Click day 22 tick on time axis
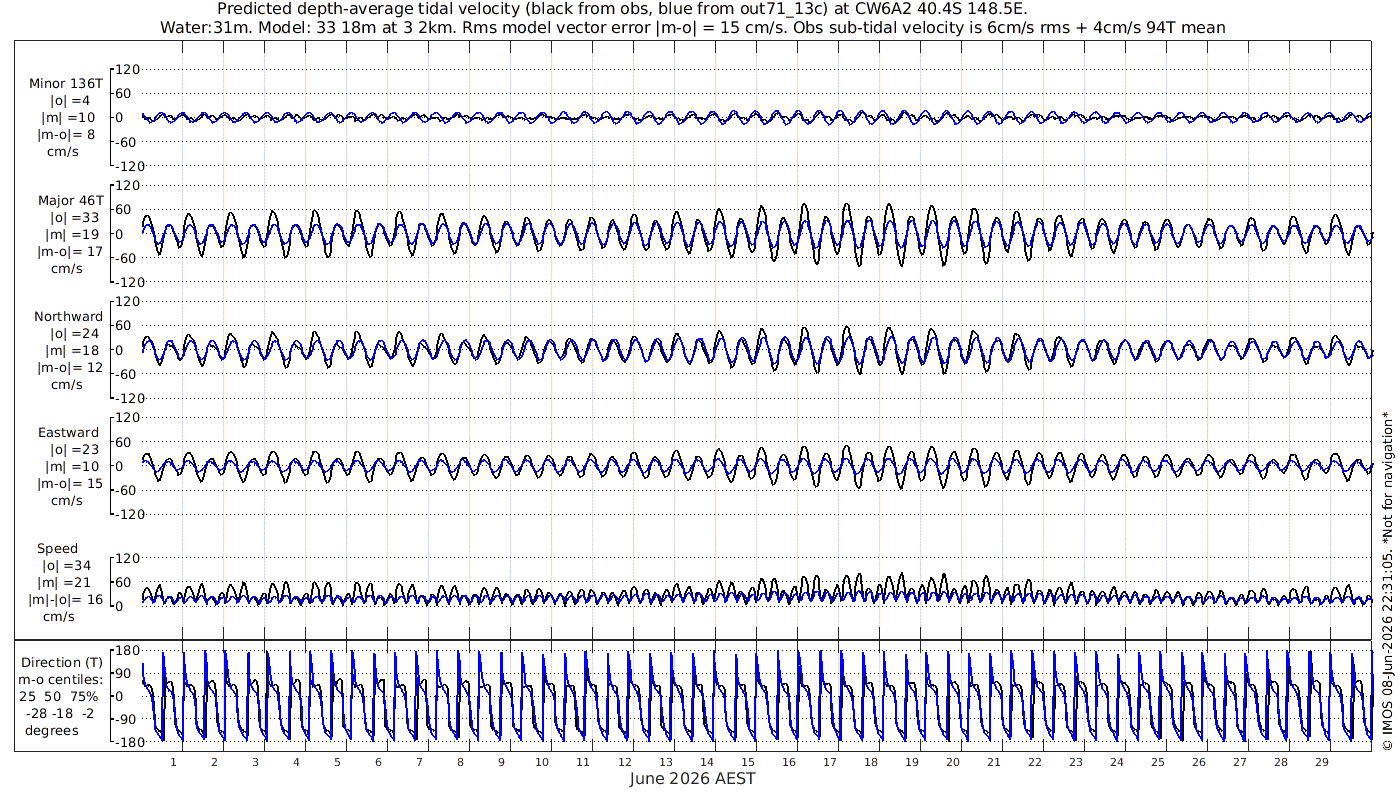 click(1034, 762)
